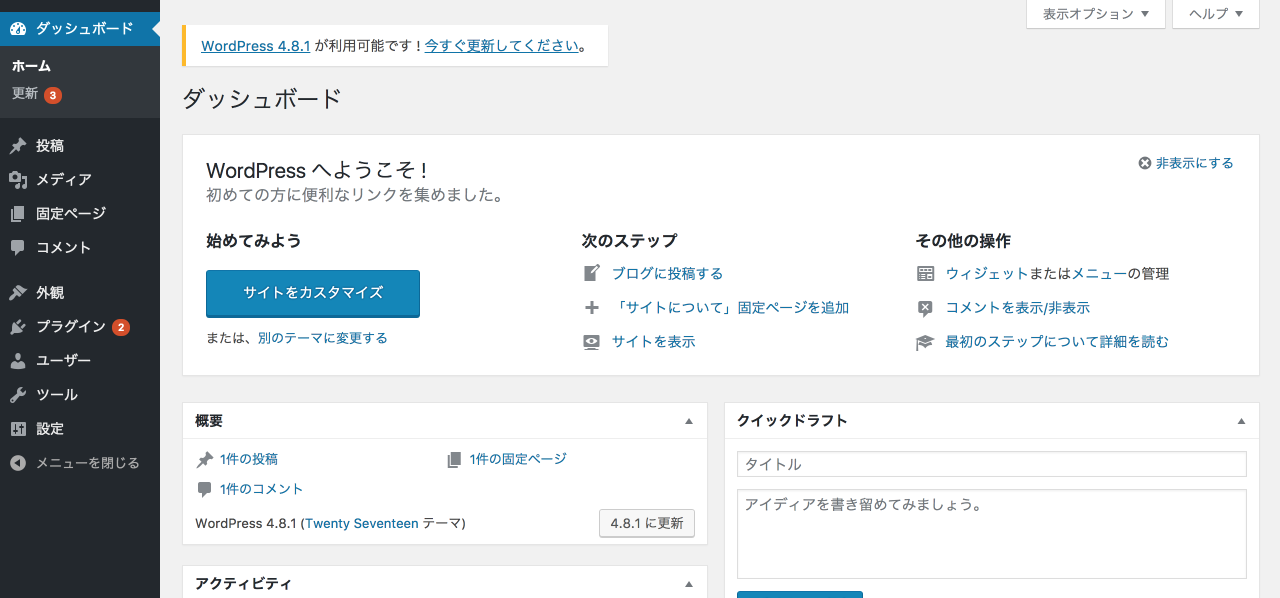Open the Twenty Seventeen theme link

[x=362, y=523]
